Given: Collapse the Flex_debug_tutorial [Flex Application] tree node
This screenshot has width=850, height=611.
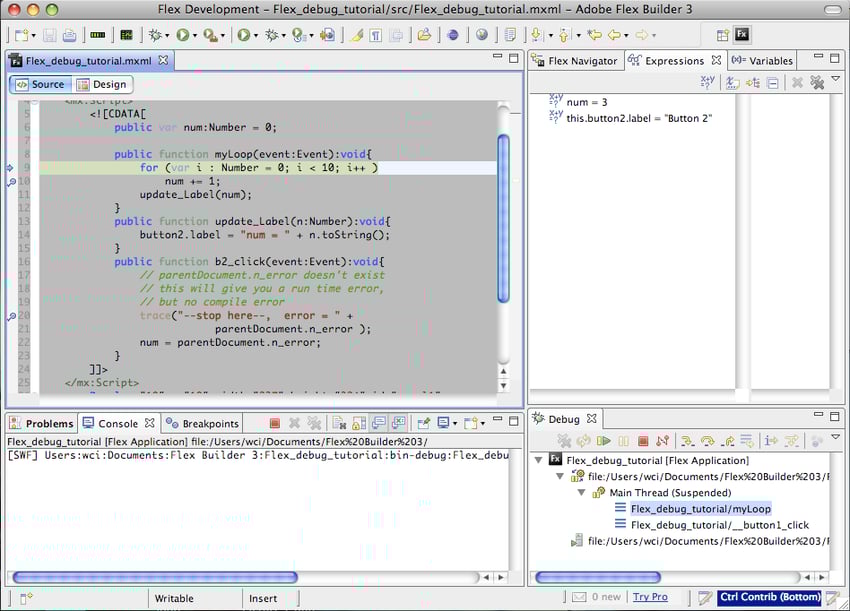Looking at the screenshot, I should tap(540, 460).
